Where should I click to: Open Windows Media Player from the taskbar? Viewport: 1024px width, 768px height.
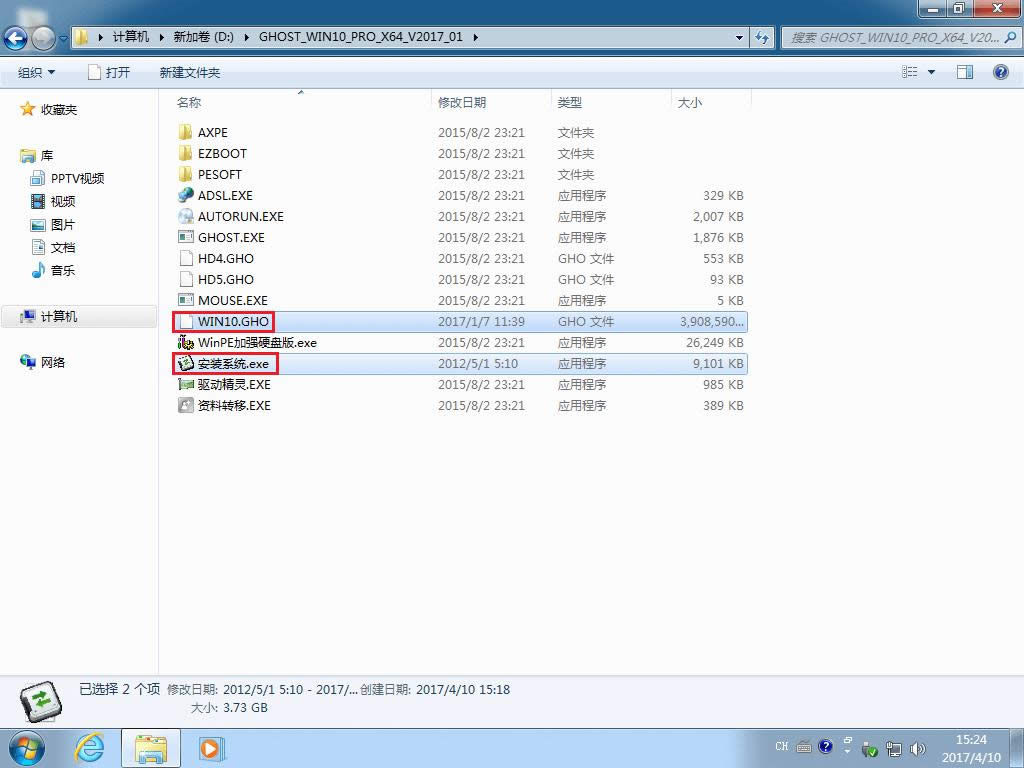211,748
